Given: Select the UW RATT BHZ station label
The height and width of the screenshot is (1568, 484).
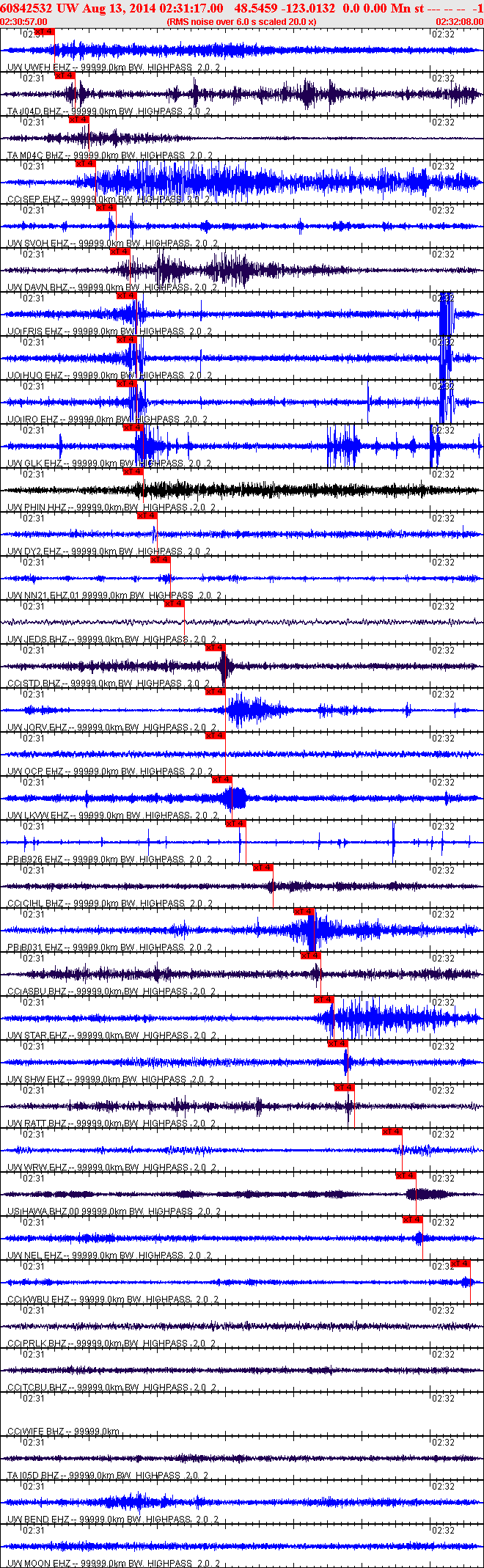Looking at the screenshot, I should click(x=111, y=1124).
